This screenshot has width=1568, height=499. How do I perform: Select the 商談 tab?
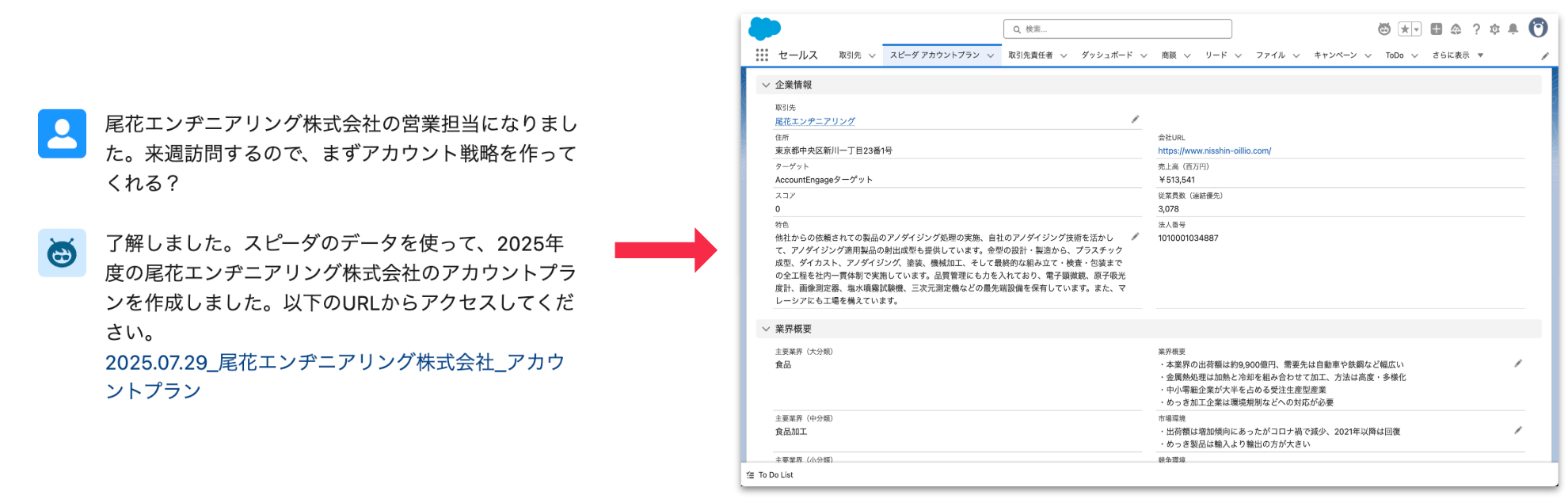click(x=1168, y=55)
